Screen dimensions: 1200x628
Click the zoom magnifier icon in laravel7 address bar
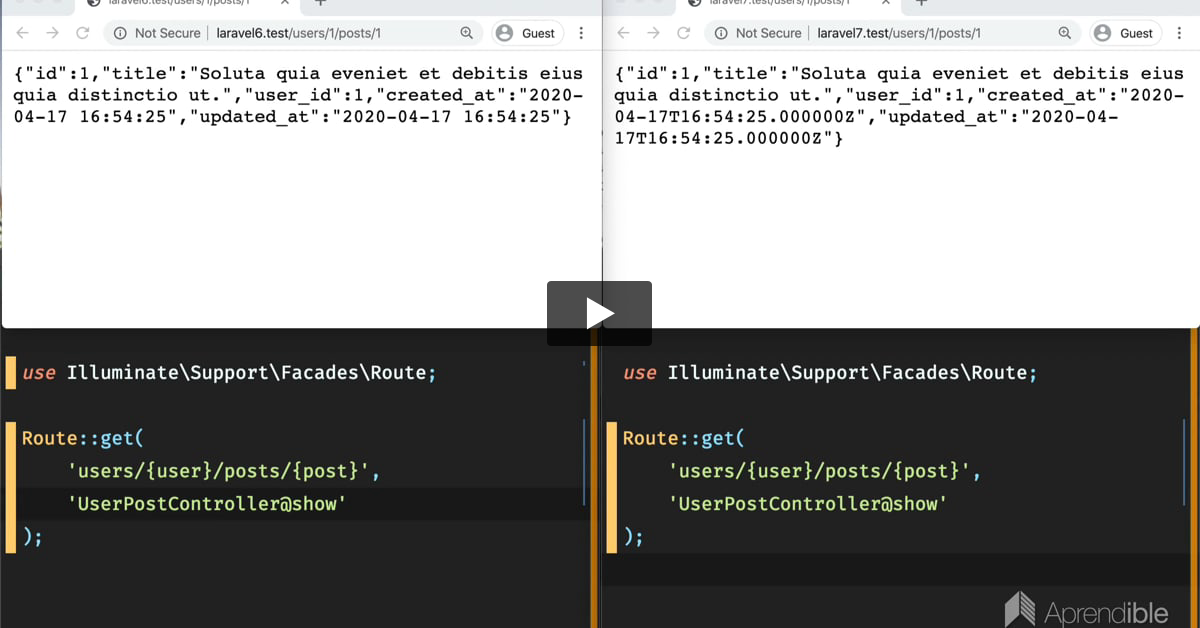[1066, 33]
